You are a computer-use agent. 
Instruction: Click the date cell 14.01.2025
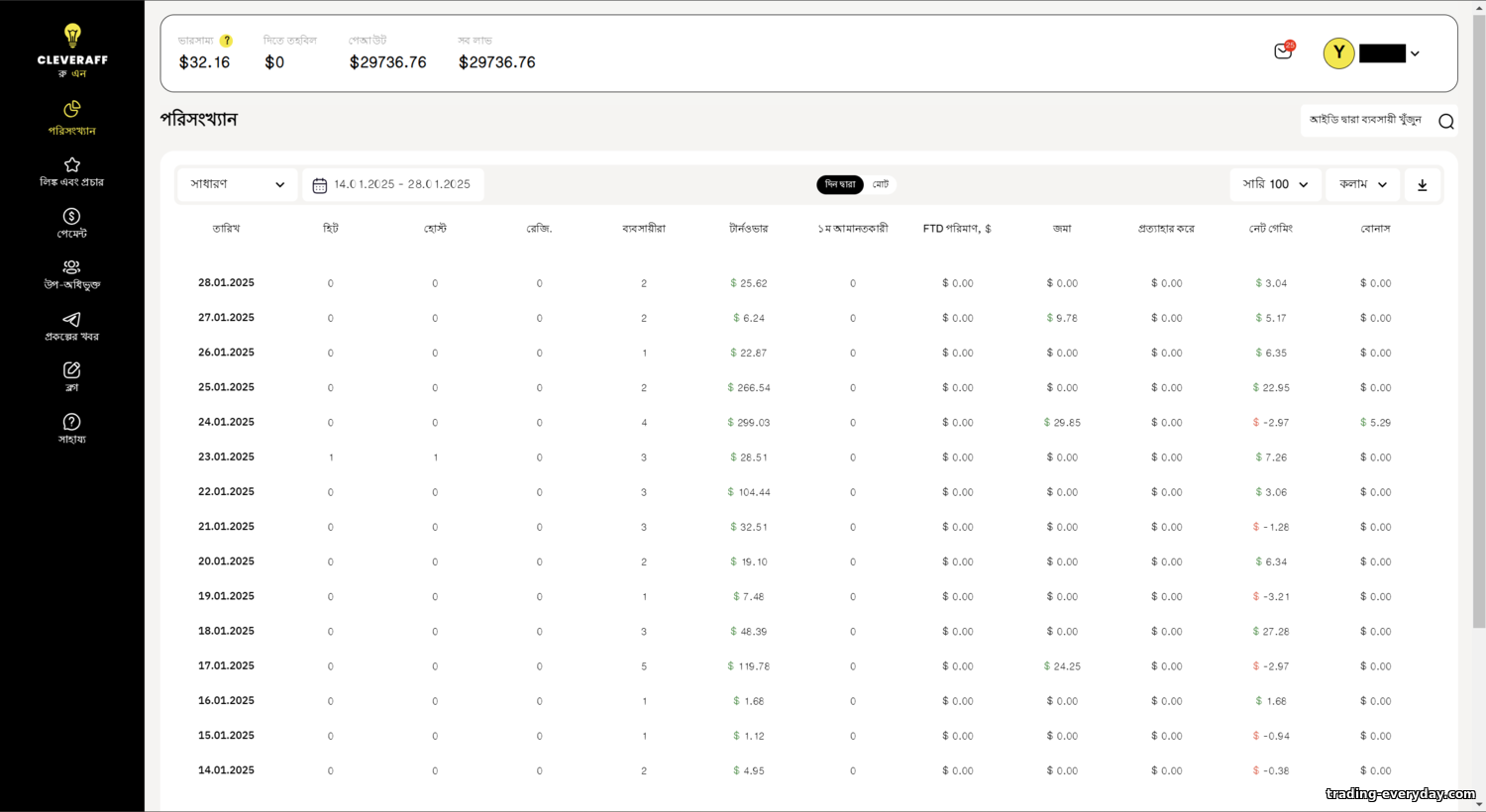tap(226, 770)
